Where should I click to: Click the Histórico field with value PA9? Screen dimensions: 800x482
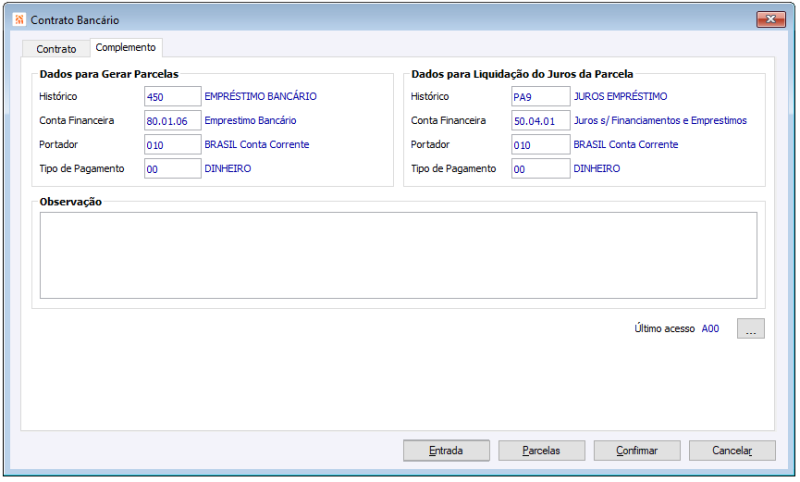[x=540, y=96]
